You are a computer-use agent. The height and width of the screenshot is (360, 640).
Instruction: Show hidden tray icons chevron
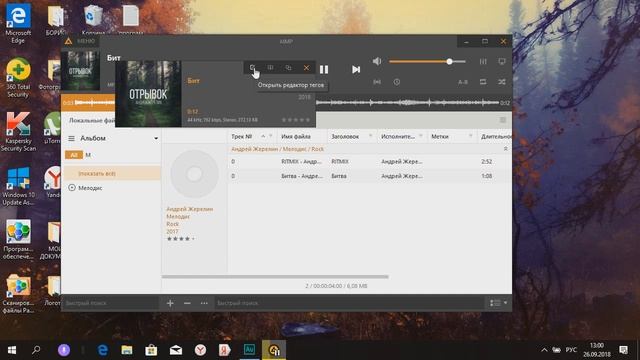(544, 350)
